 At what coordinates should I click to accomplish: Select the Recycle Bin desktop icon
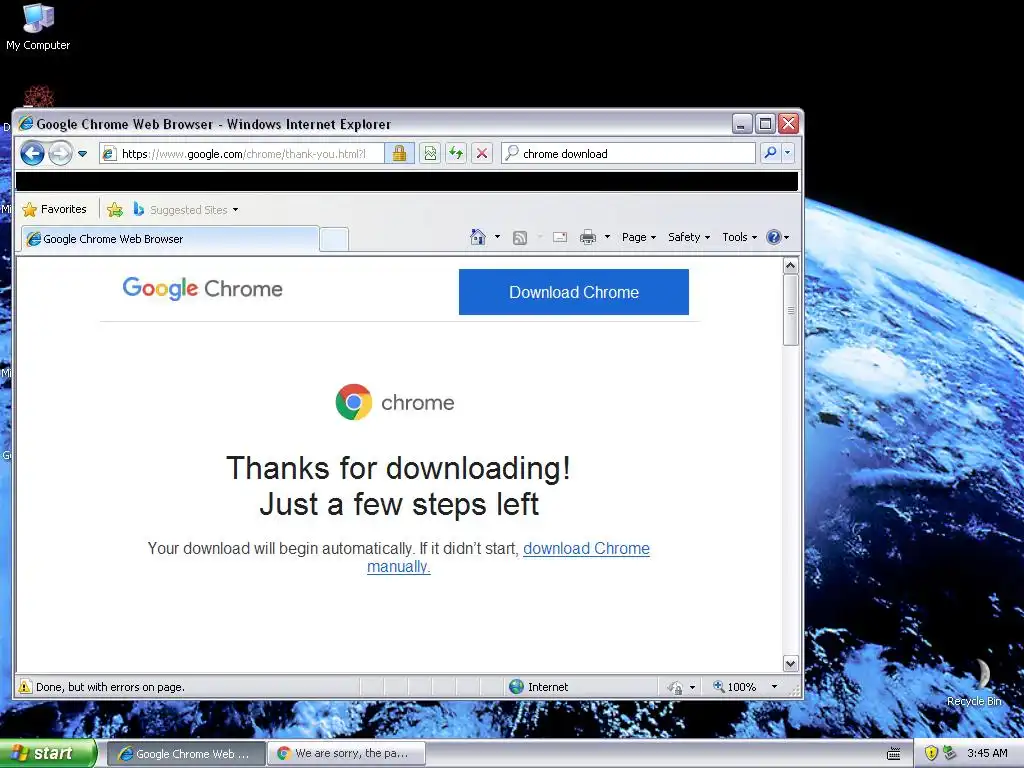tap(974, 682)
